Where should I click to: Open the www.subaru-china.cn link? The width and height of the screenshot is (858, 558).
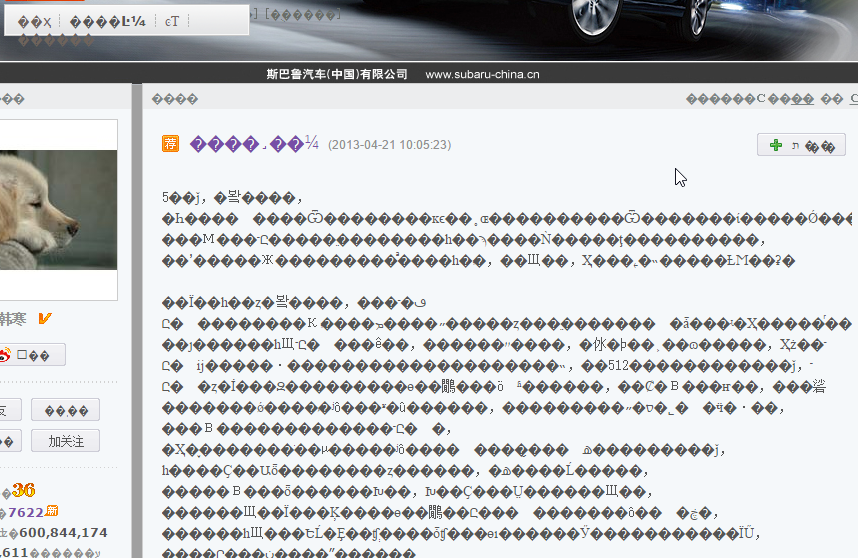click(x=483, y=74)
